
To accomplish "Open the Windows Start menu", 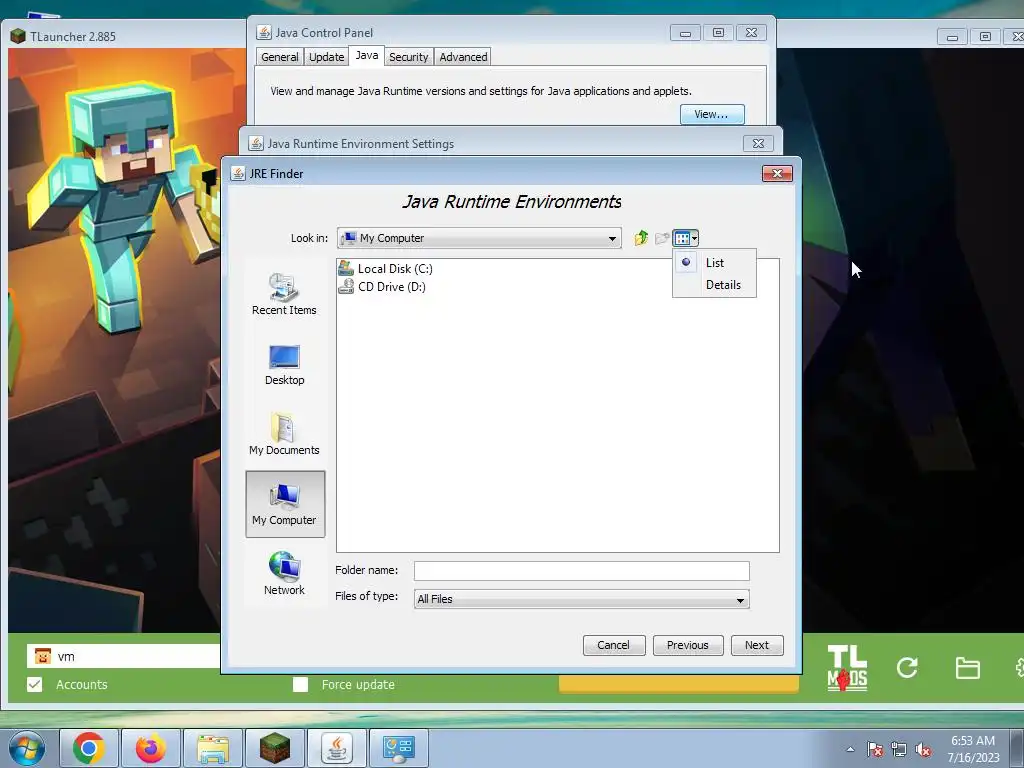I will click(27, 748).
